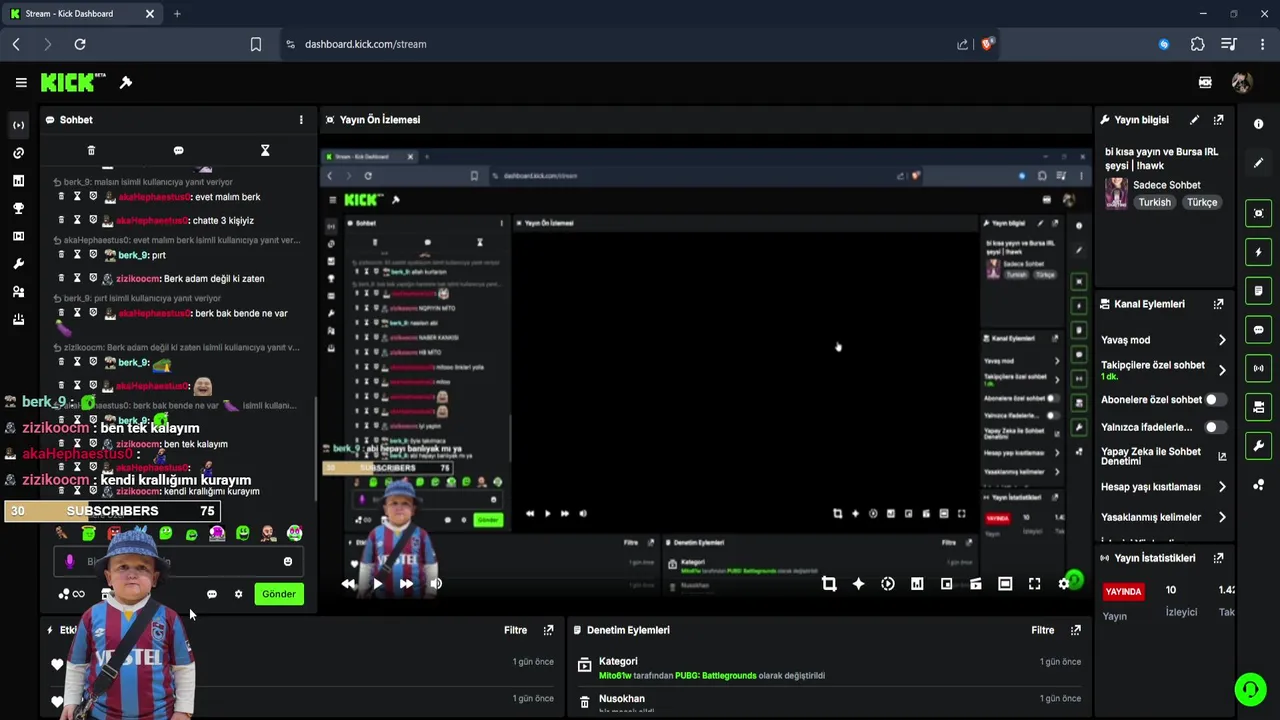Click the pencil edit icon in right sidebar
Viewport: 1280px width, 720px height.
click(1258, 163)
